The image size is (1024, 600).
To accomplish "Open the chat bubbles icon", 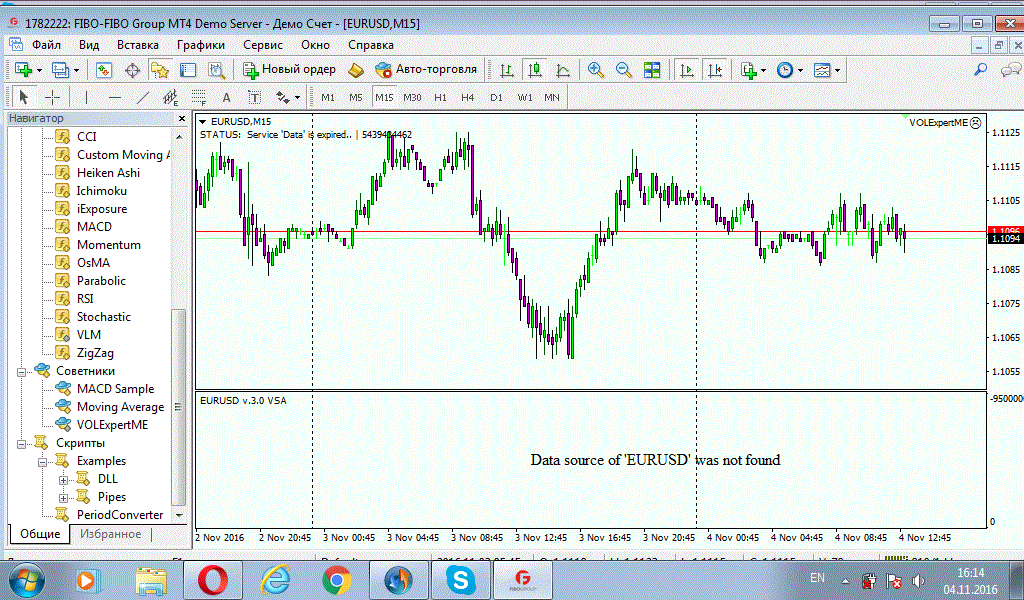I will (x=1010, y=70).
